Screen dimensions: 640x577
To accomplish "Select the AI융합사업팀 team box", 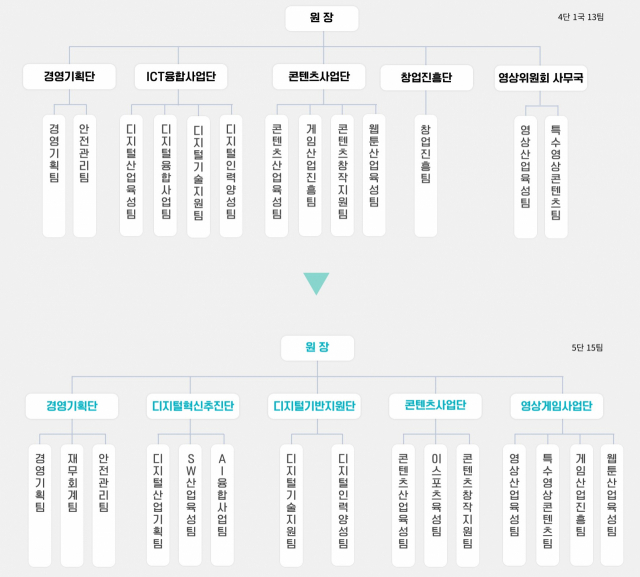I will 222,505.
